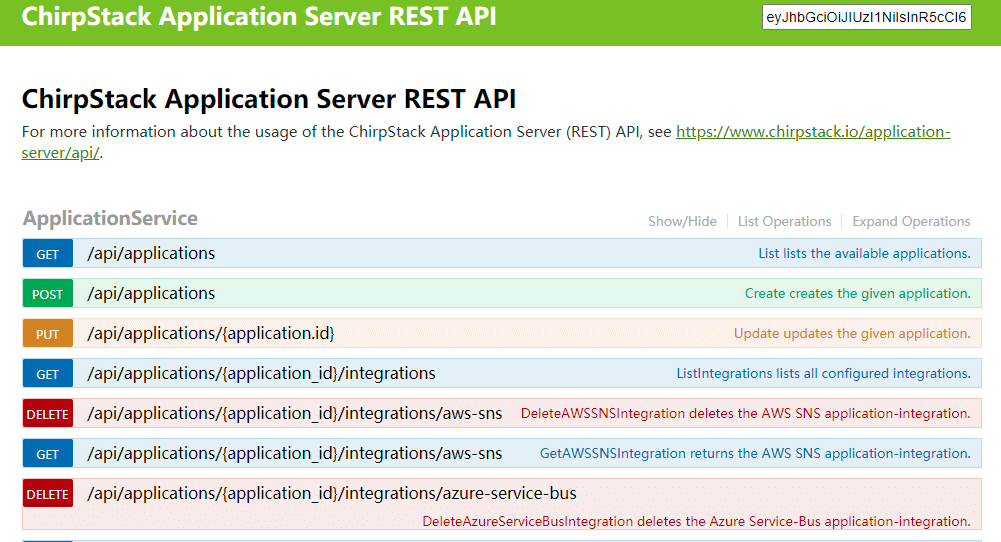The height and width of the screenshot is (542, 1001).
Task: Open the chirpstack.io application-server API link
Action: (813, 132)
